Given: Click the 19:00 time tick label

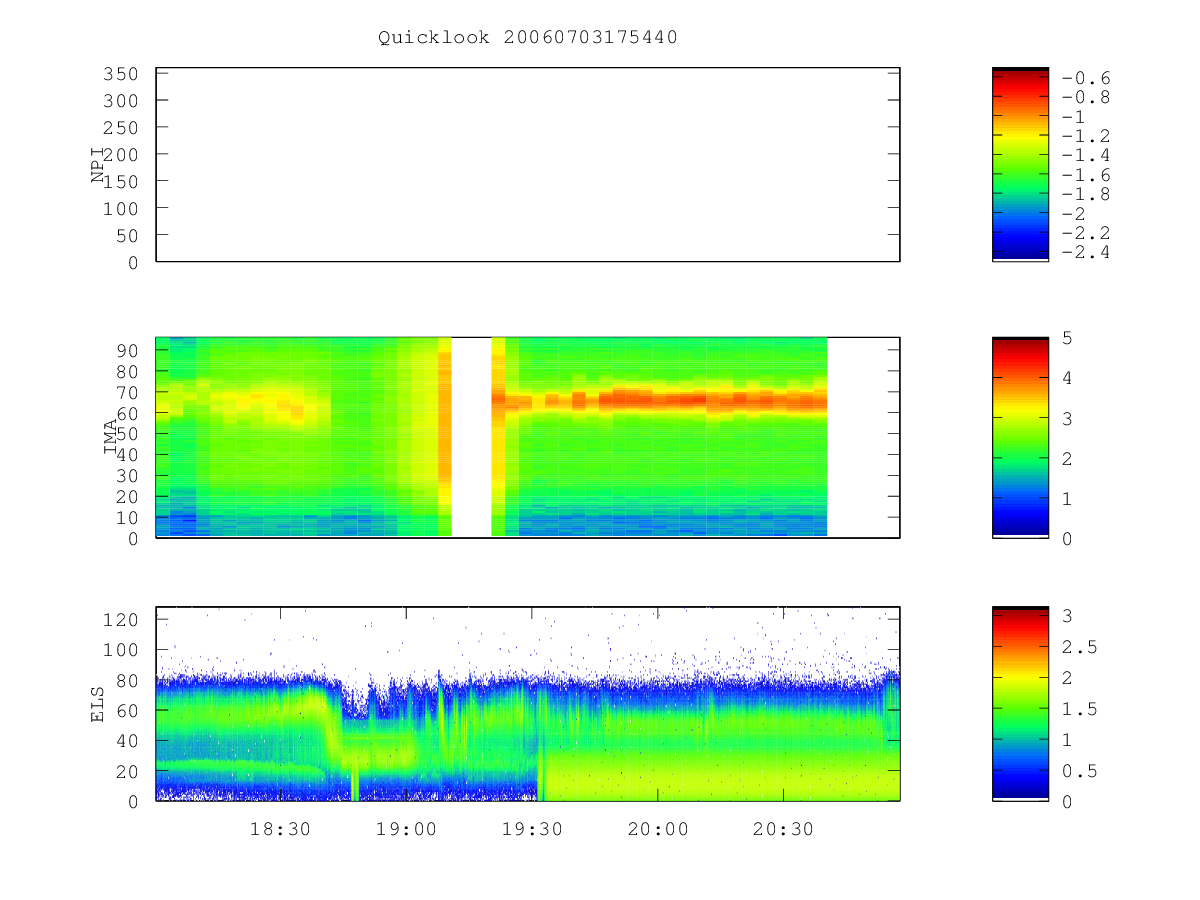Looking at the screenshot, I should pyautogui.click(x=406, y=829).
